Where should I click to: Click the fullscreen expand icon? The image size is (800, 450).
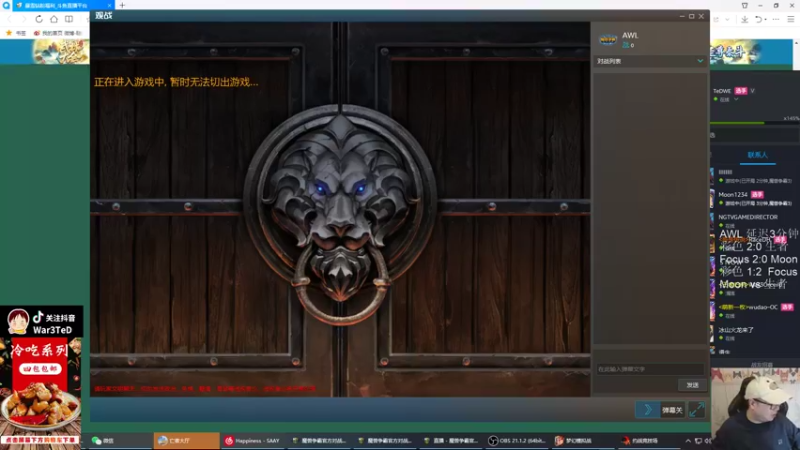pos(696,410)
